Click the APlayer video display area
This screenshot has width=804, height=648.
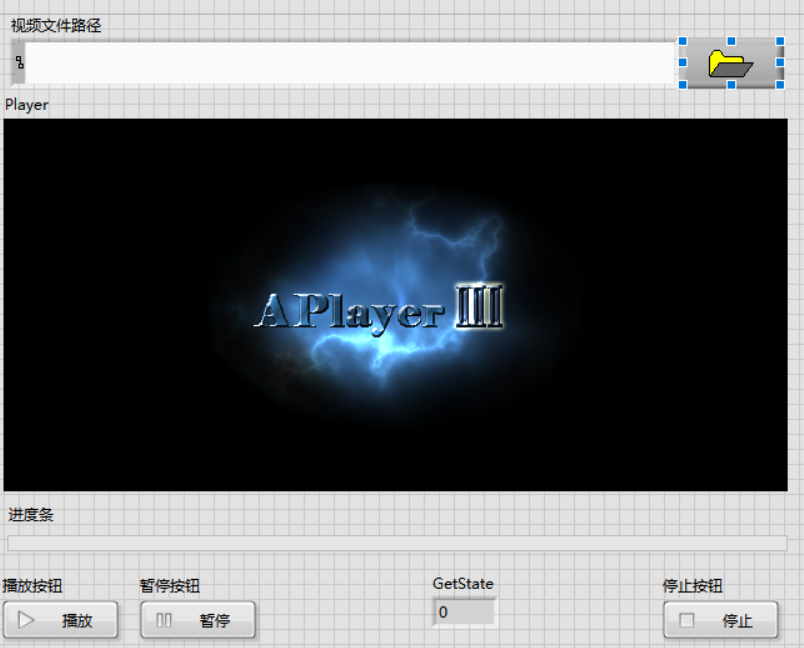[395, 305]
